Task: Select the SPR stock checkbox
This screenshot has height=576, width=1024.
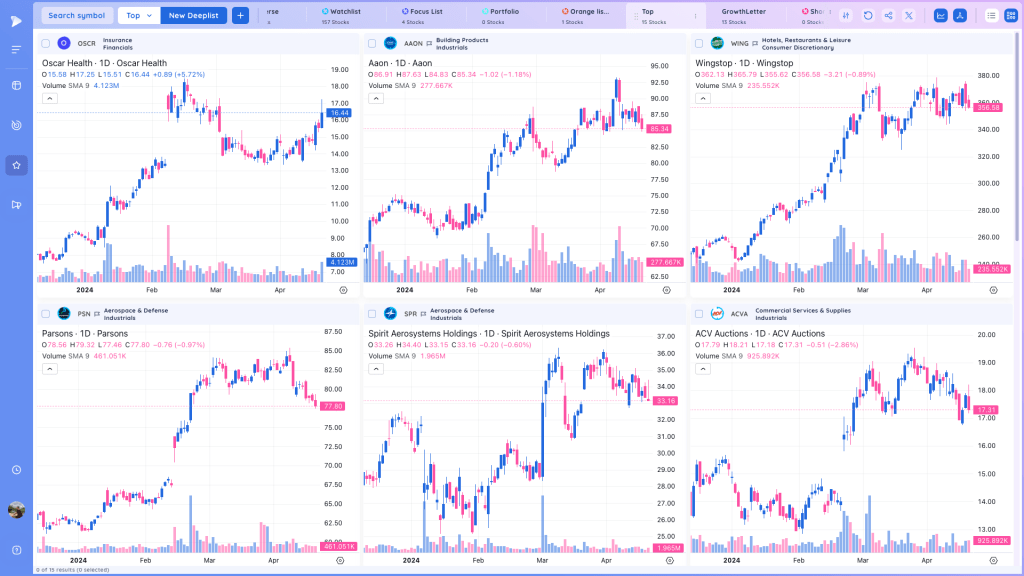Action: 372,314
